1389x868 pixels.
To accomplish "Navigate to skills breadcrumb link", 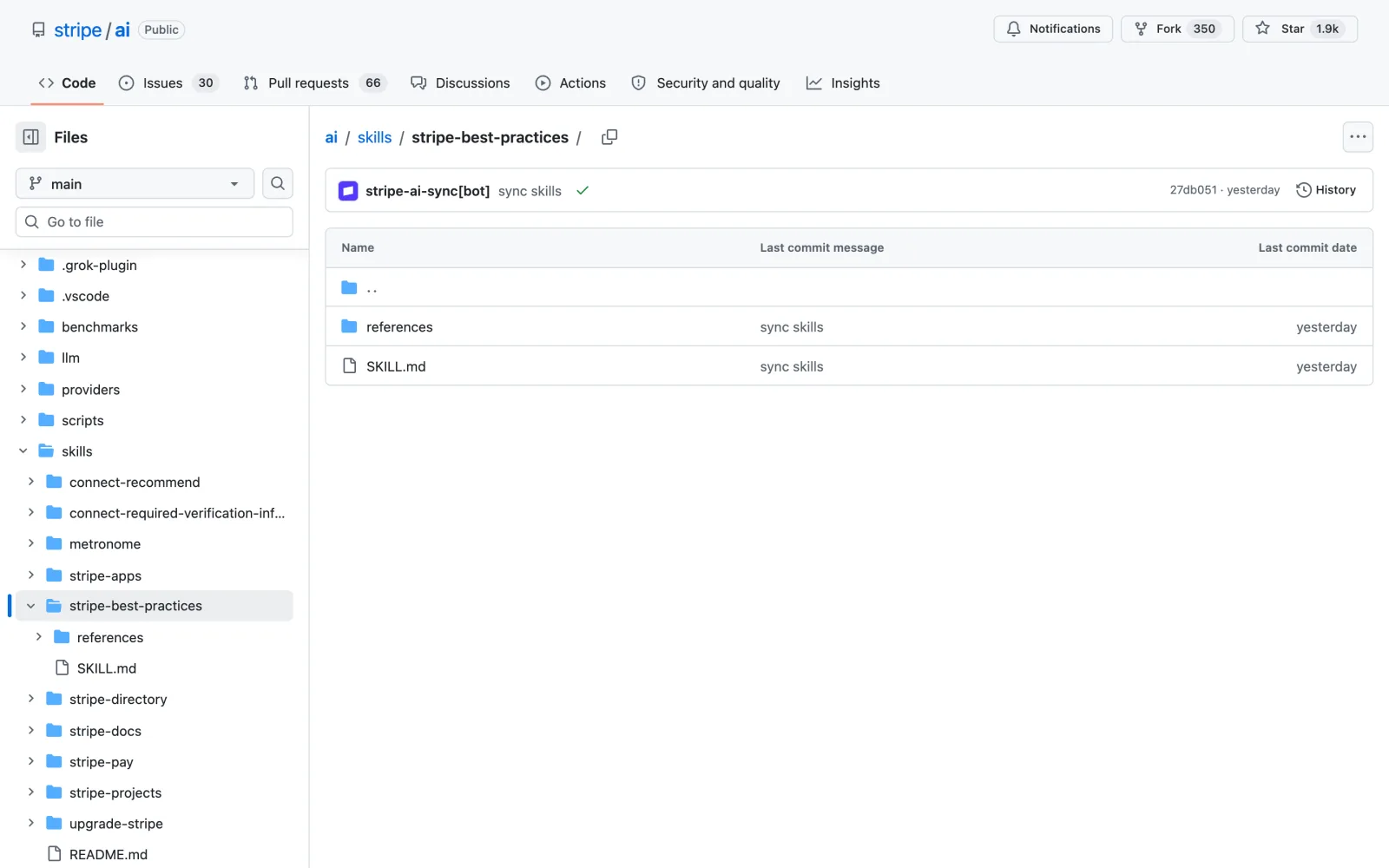I will click(x=374, y=137).
